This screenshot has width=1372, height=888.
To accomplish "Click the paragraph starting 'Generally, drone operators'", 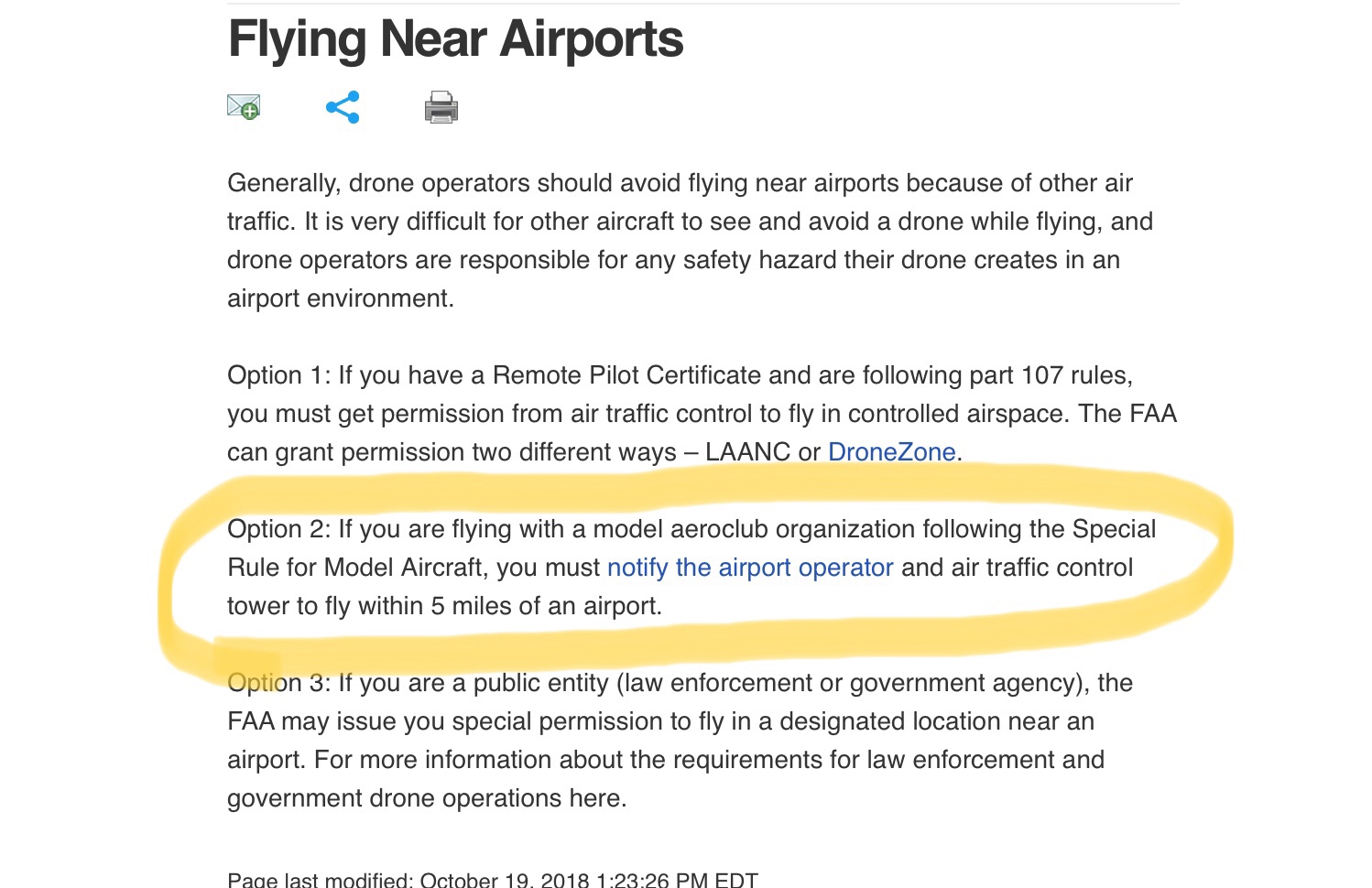I will pos(690,241).
